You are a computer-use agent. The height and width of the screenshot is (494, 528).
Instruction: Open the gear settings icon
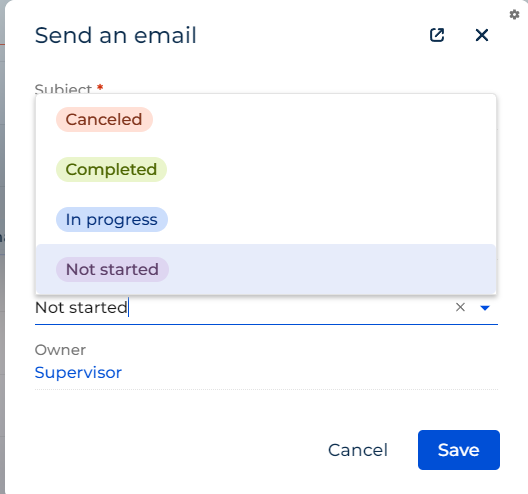514,15
